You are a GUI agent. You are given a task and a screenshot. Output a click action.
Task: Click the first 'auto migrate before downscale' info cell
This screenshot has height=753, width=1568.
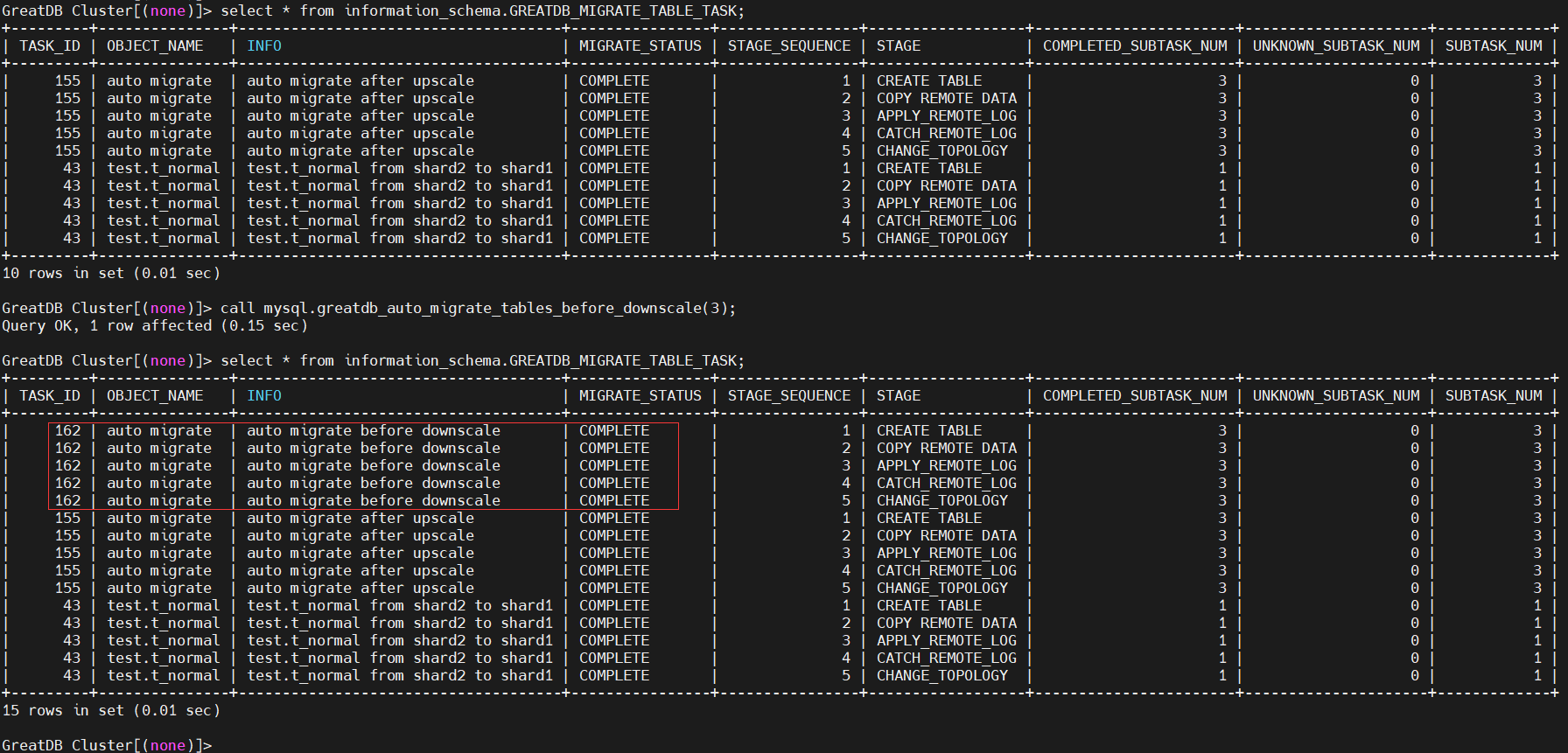click(374, 430)
